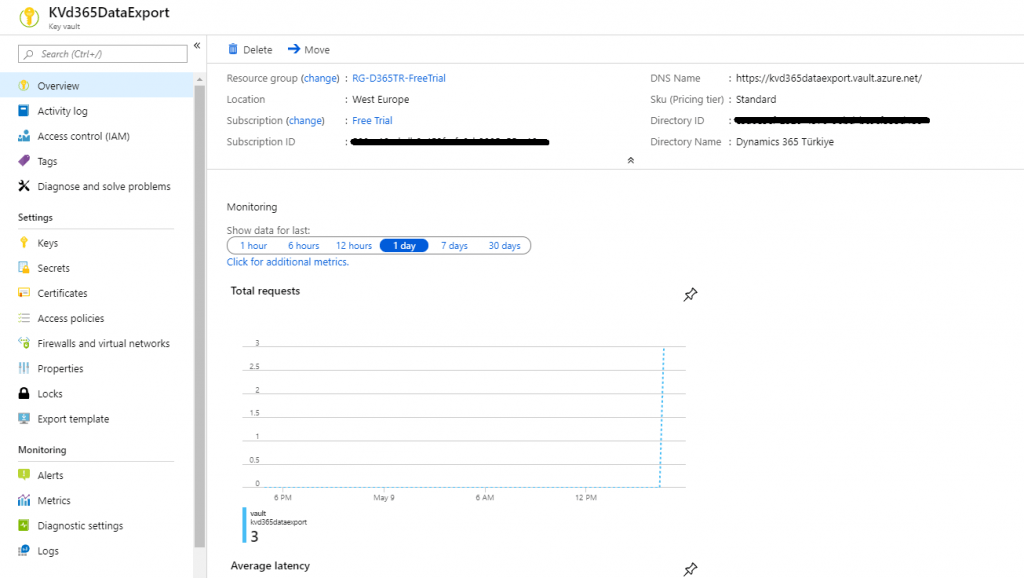Switch time range to 30 days
The height and width of the screenshot is (578, 1024).
pyautogui.click(x=505, y=246)
